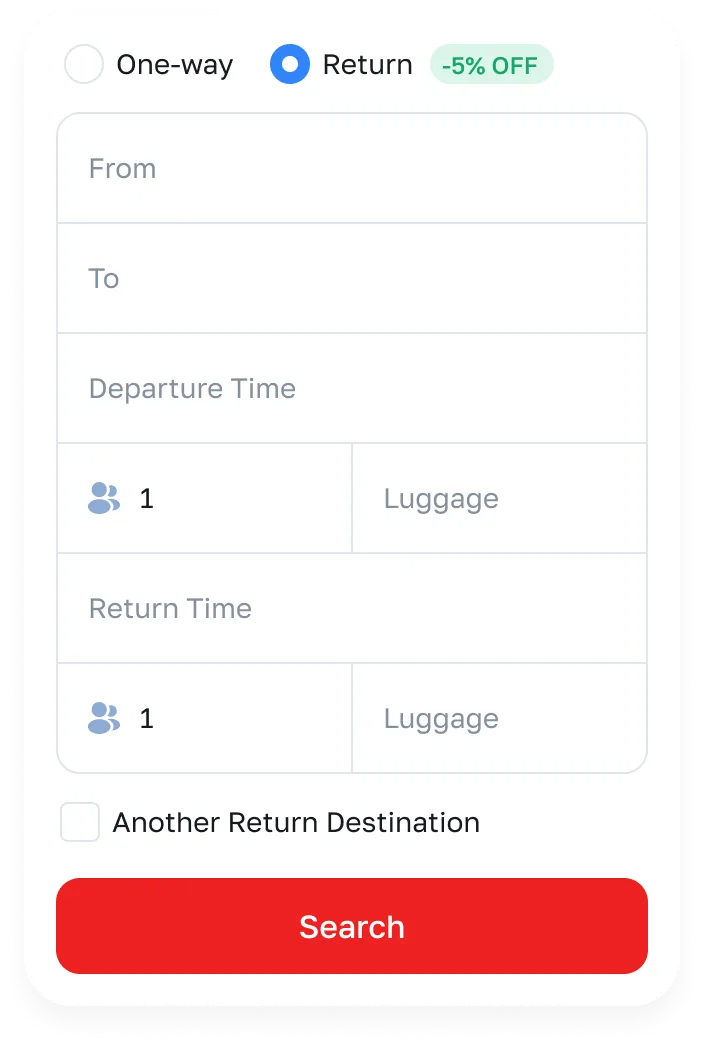Click the Return label next to radio
This screenshot has width=704, height=1046.
pyautogui.click(x=366, y=64)
